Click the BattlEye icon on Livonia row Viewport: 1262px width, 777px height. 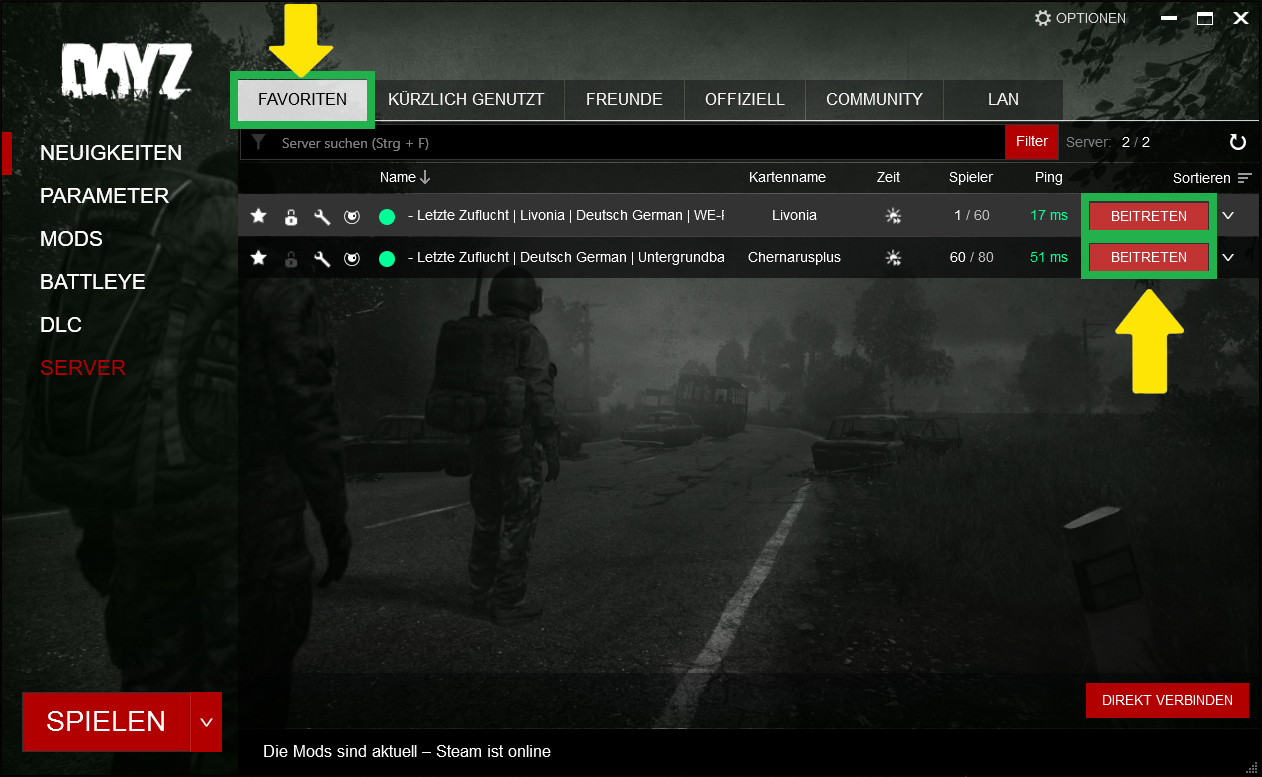tap(352, 216)
